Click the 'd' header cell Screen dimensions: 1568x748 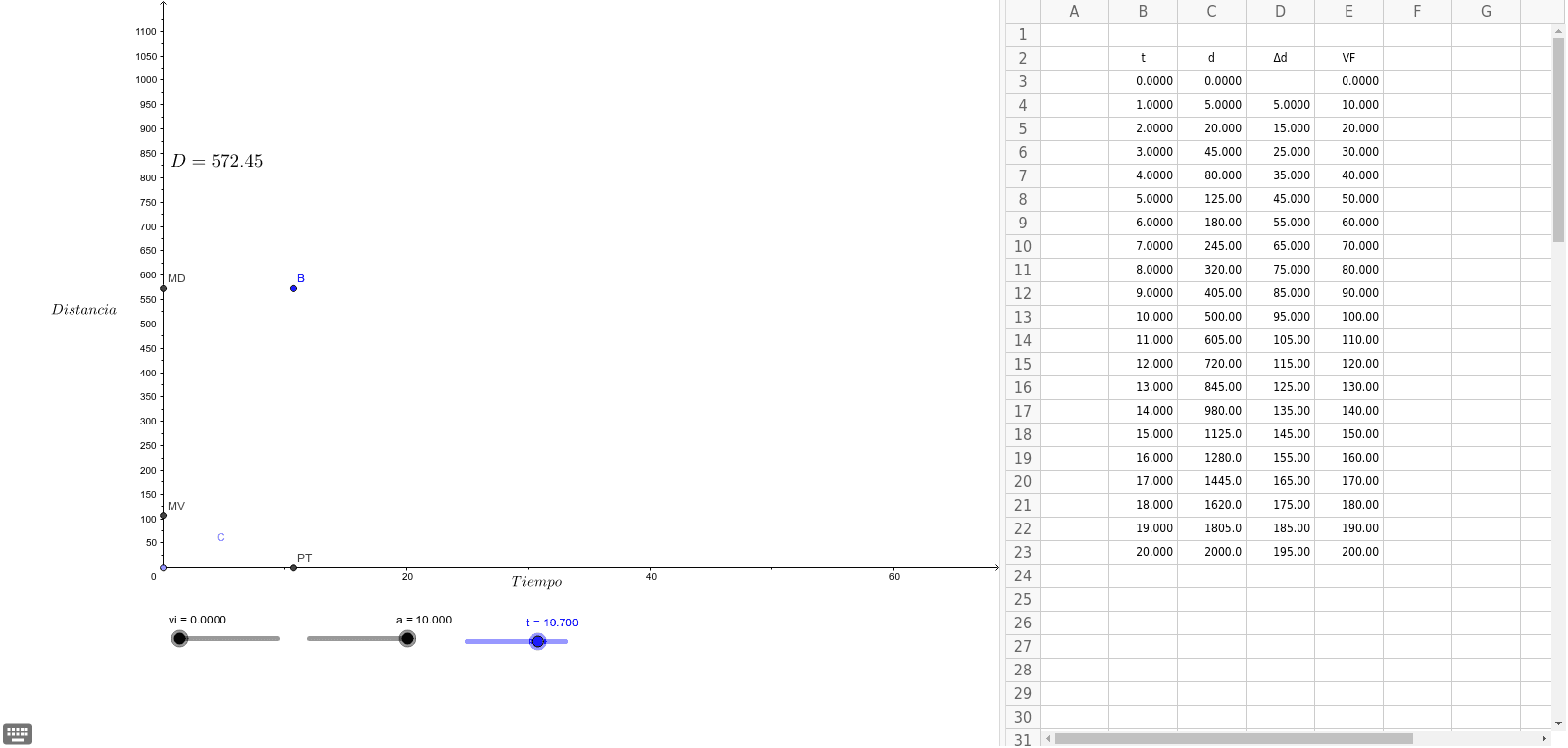point(1211,58)
